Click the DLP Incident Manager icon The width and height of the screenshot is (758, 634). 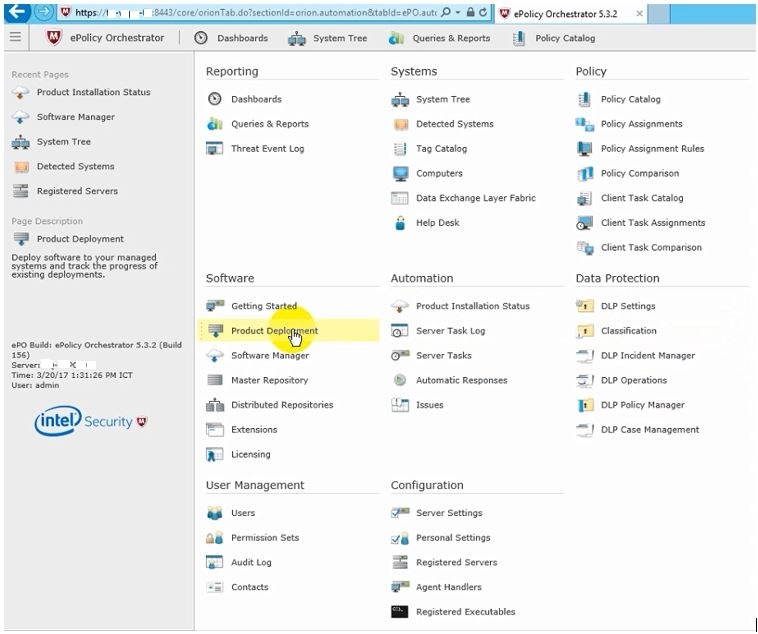coord(585,356)
